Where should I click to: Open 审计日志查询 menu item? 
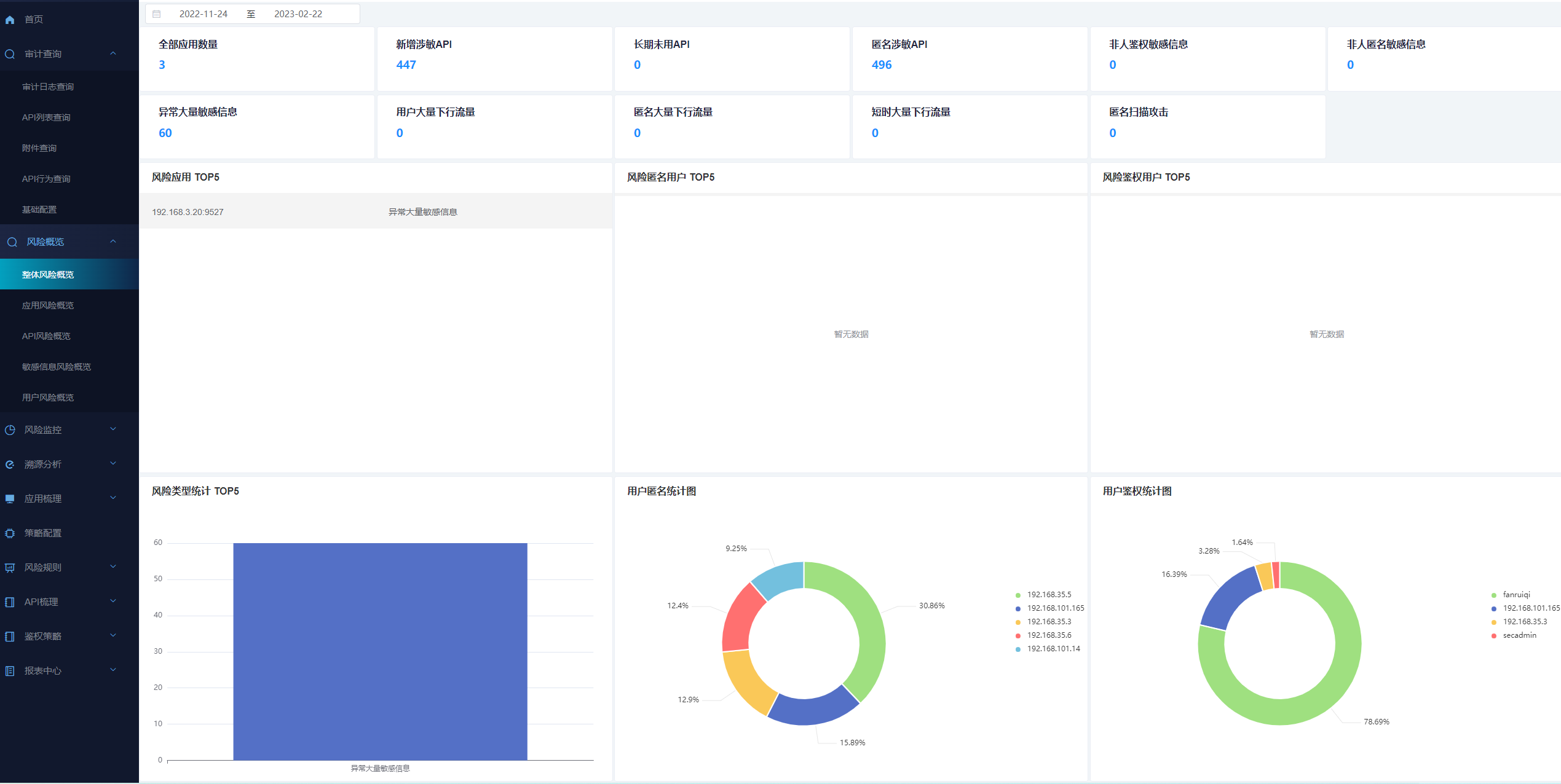pos(69,87)
